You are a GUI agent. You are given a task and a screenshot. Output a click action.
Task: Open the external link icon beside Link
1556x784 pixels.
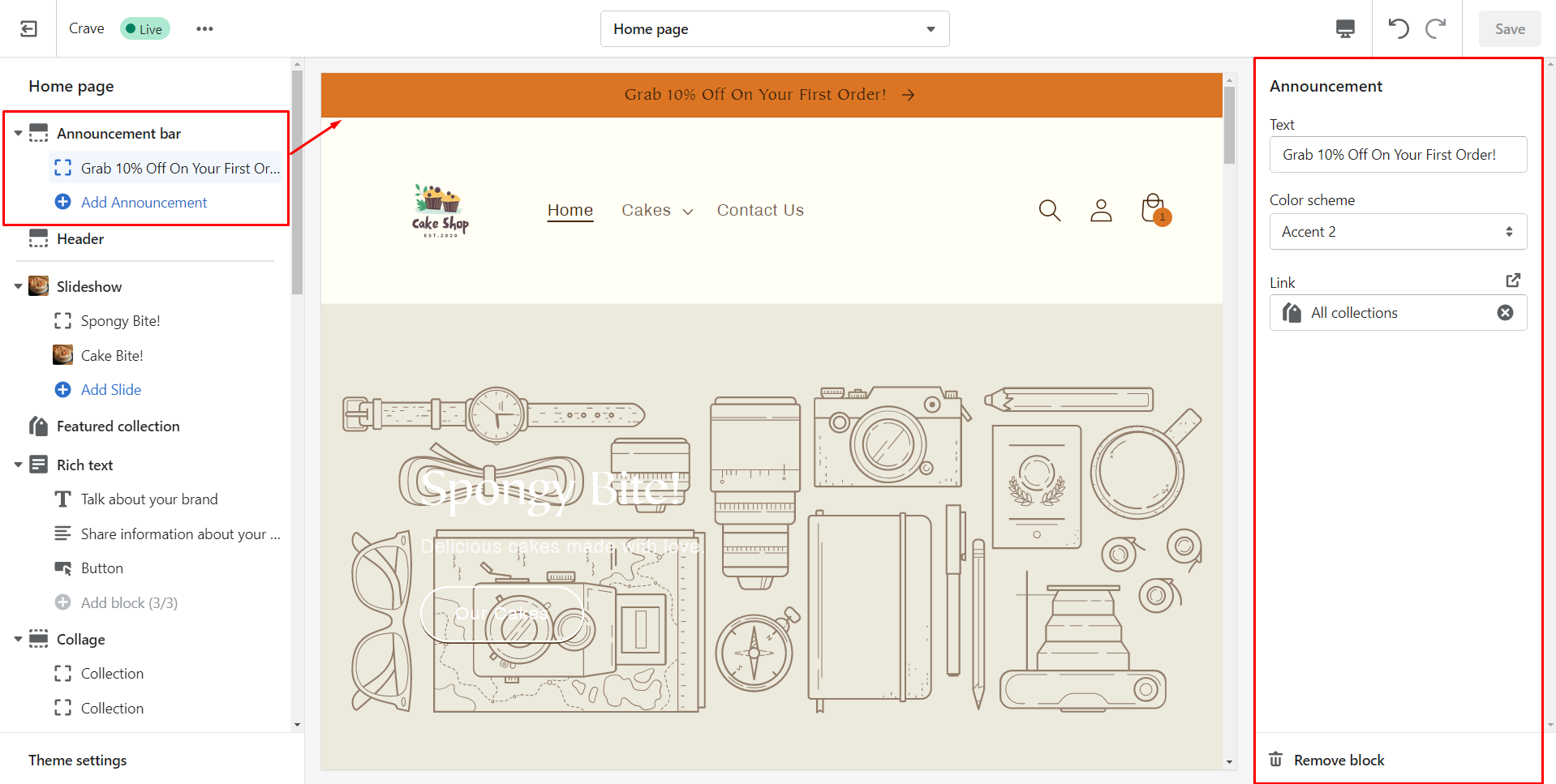(x=1513, y=281)
